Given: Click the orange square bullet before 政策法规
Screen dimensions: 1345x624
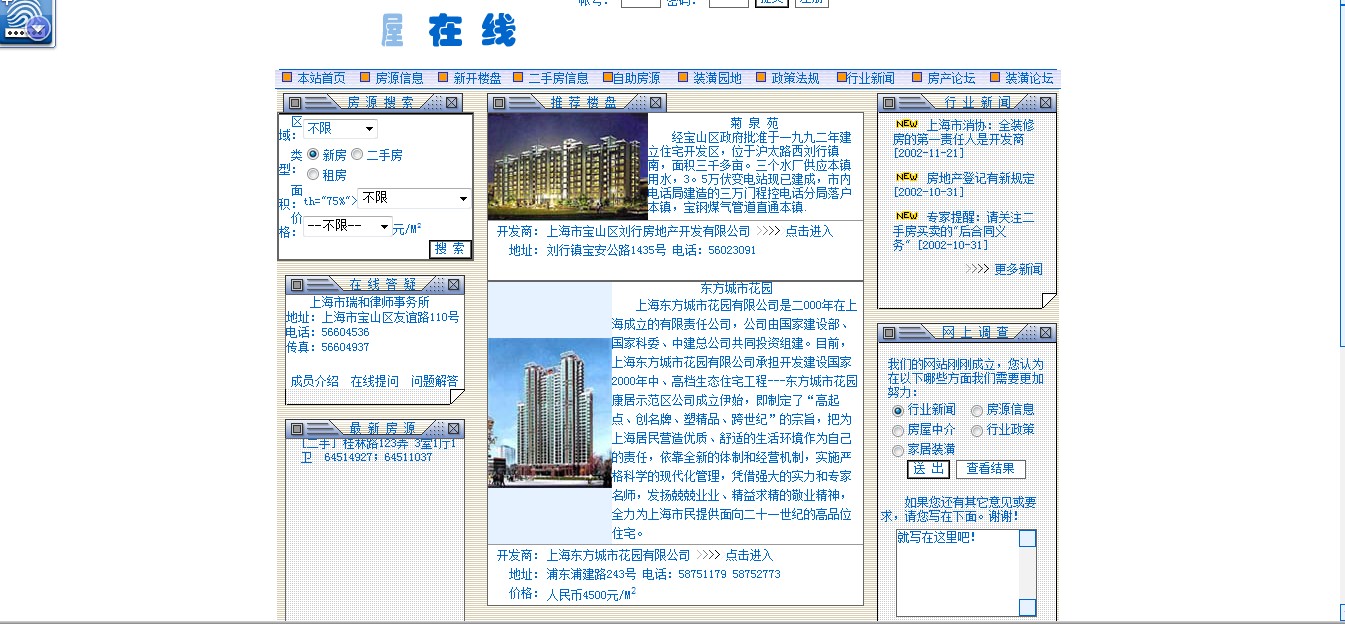Looking at the screenshot, I should pyautogui.click(x=761, y=77).
